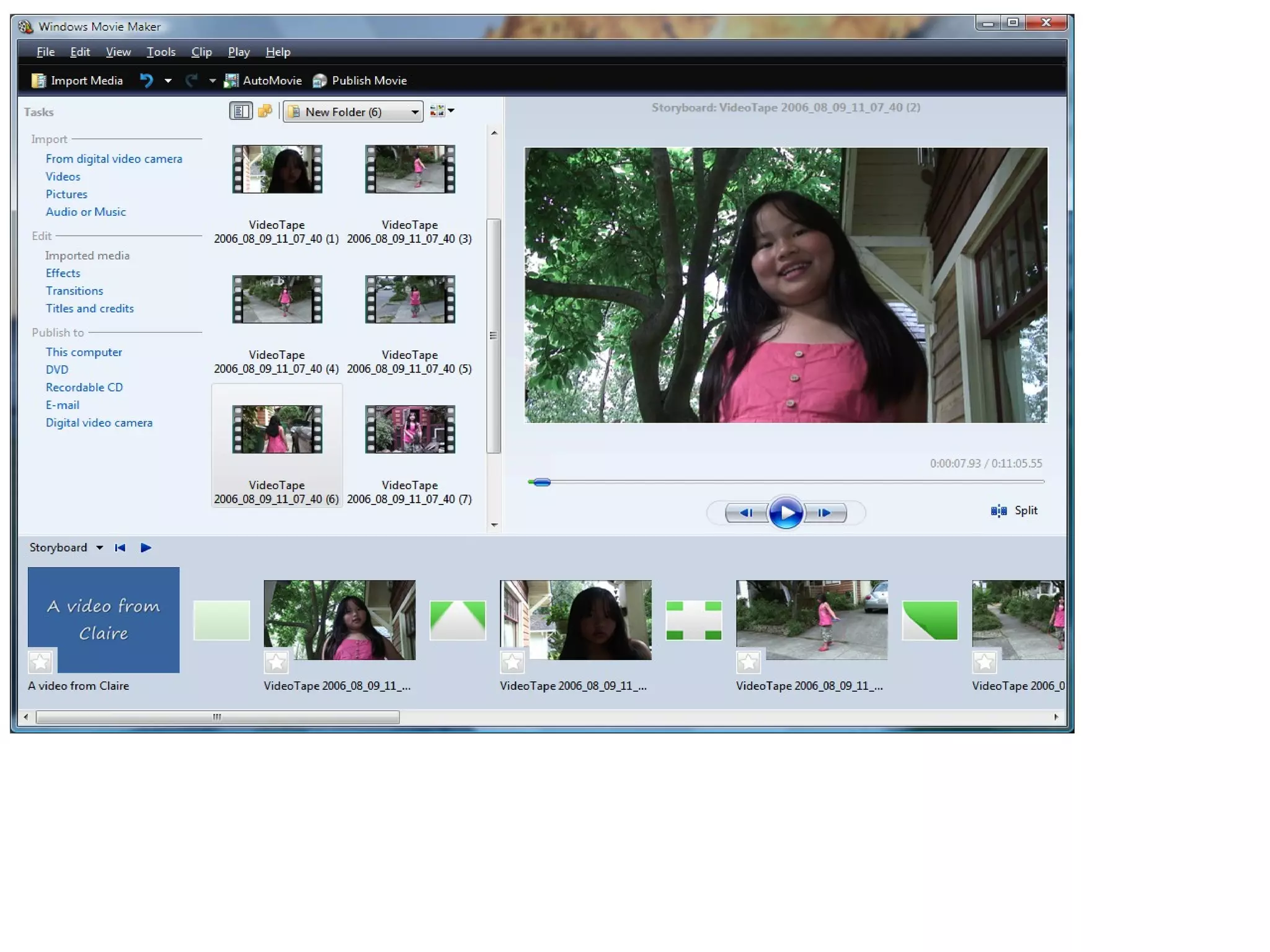Toggle the collections folder view icon
The height and width of the screenshot is (952, 1270).
[265, 111]
